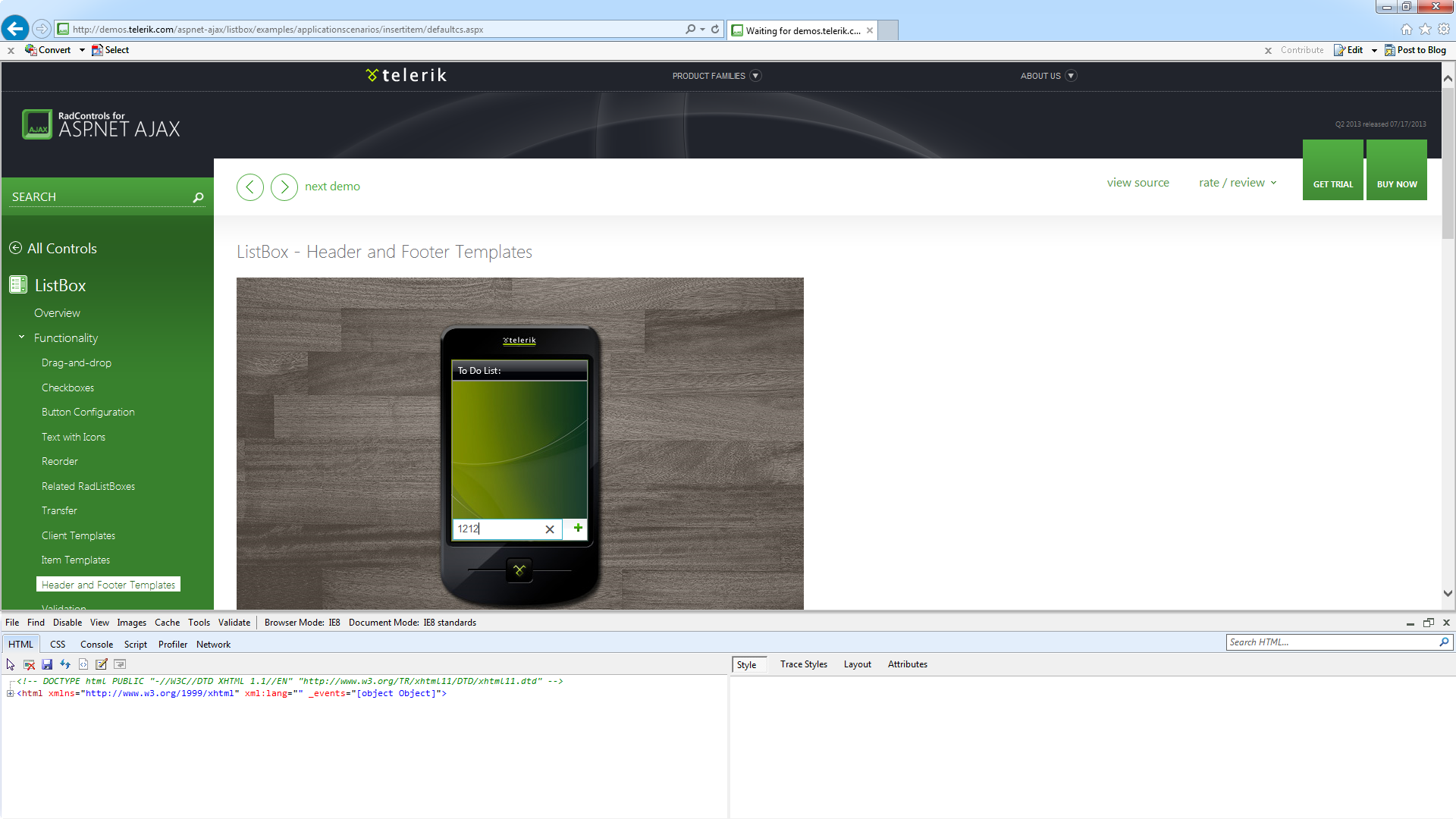Click the BUY NOW button
The width and height of the screenshot is (1456, 819).
pos(1397,170)
